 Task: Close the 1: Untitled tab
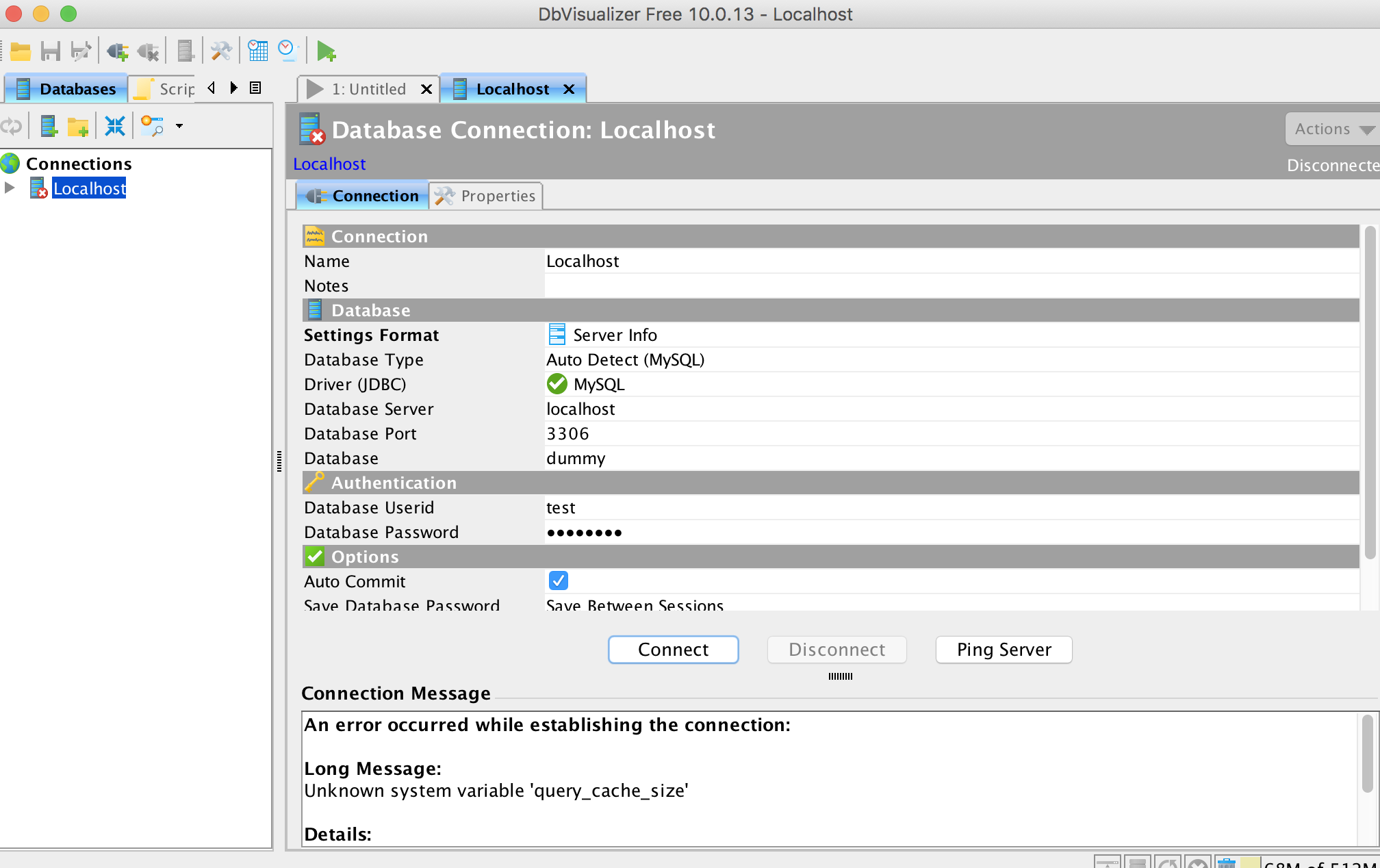(426, 89)
